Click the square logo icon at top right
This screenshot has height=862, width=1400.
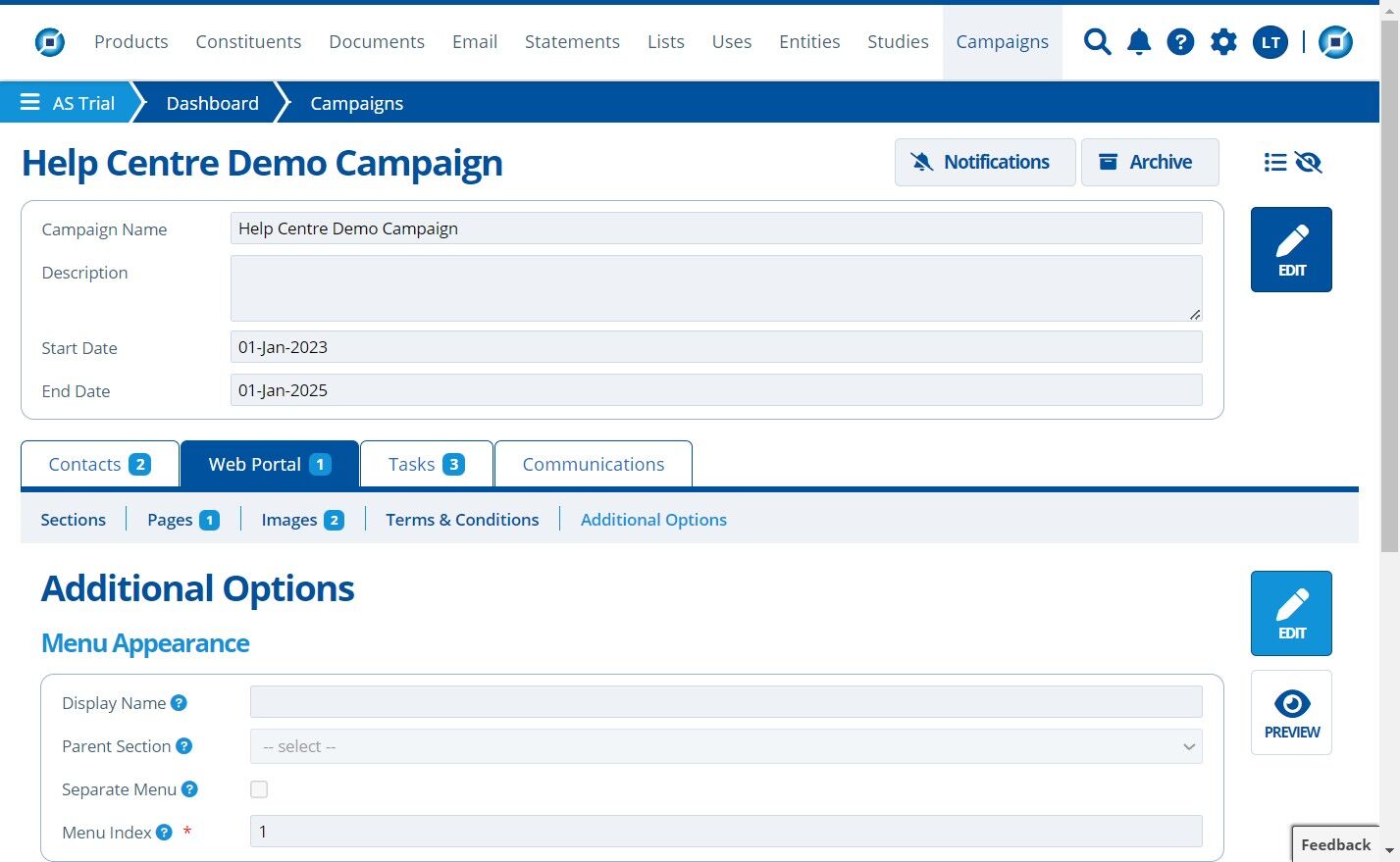click(x=1335, y=42)
